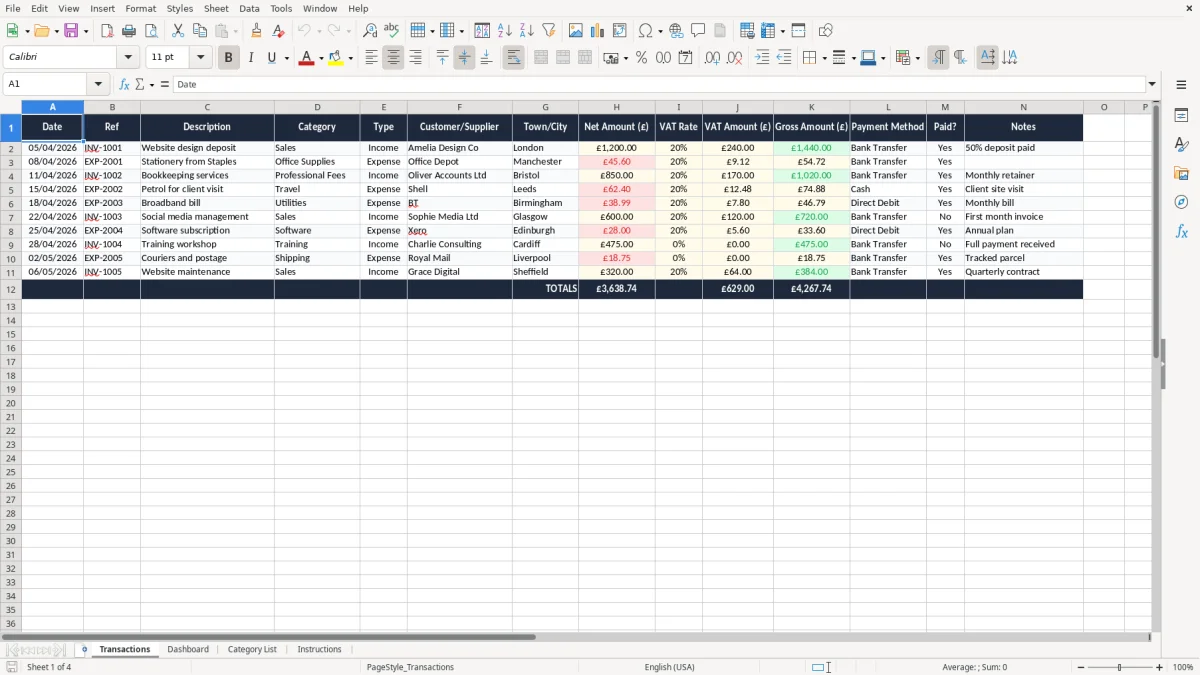Select column K header

811,107
